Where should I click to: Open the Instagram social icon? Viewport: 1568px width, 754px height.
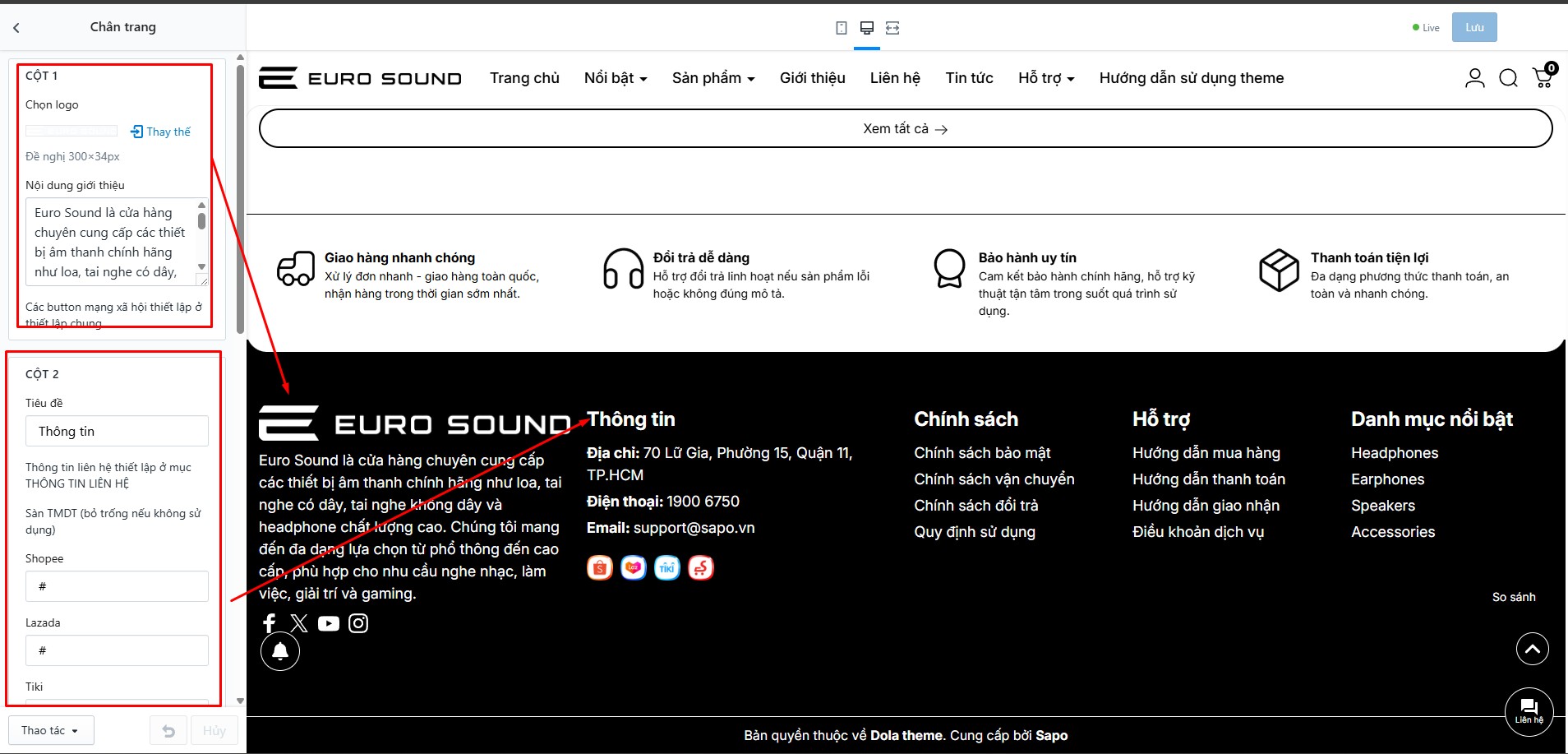[358, 623]
